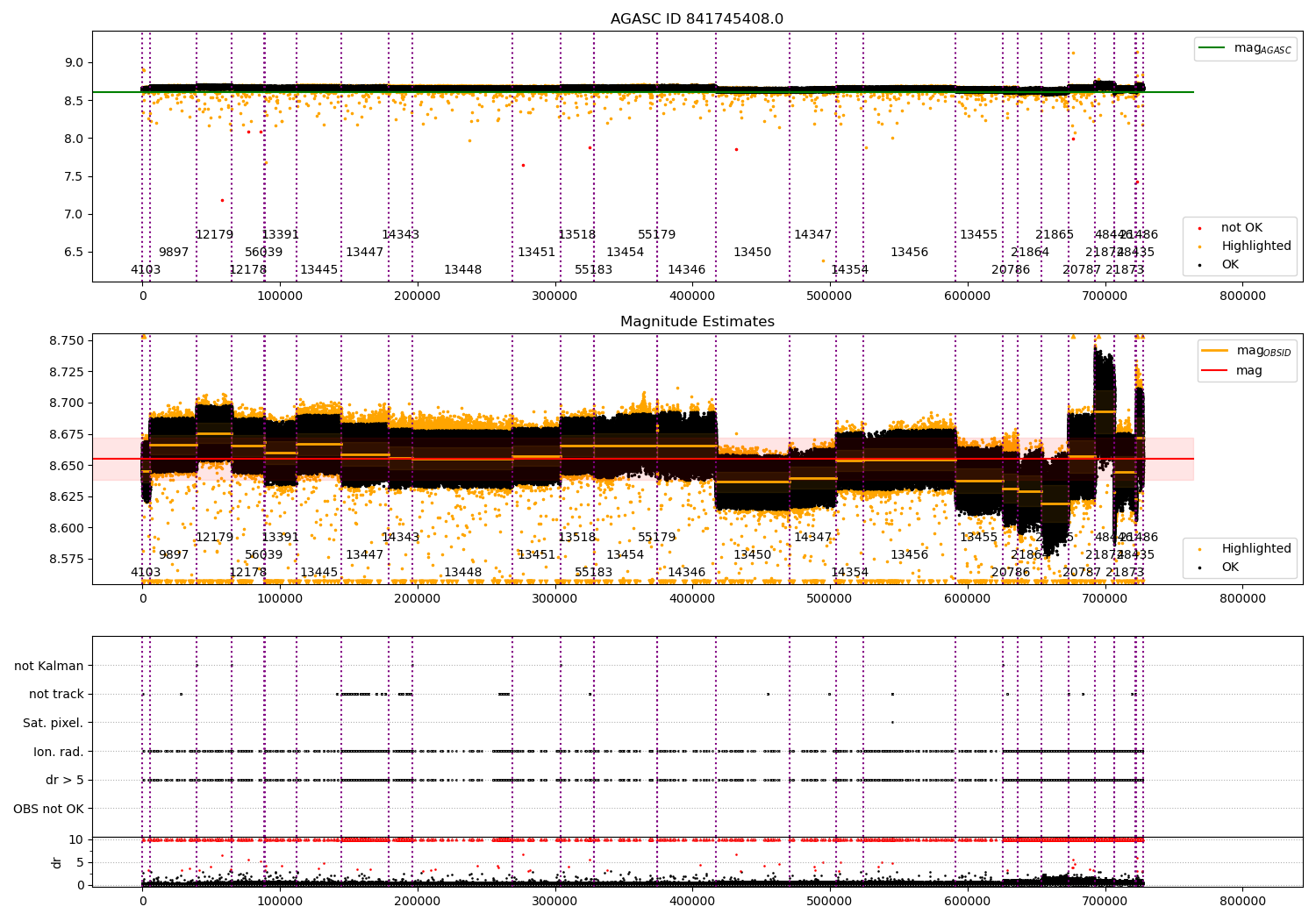The image size is (1316, 921).
Task: Click the title 'AGASC ID 841745408.0'
Action: pyautogui.click(x=697, y=19)
